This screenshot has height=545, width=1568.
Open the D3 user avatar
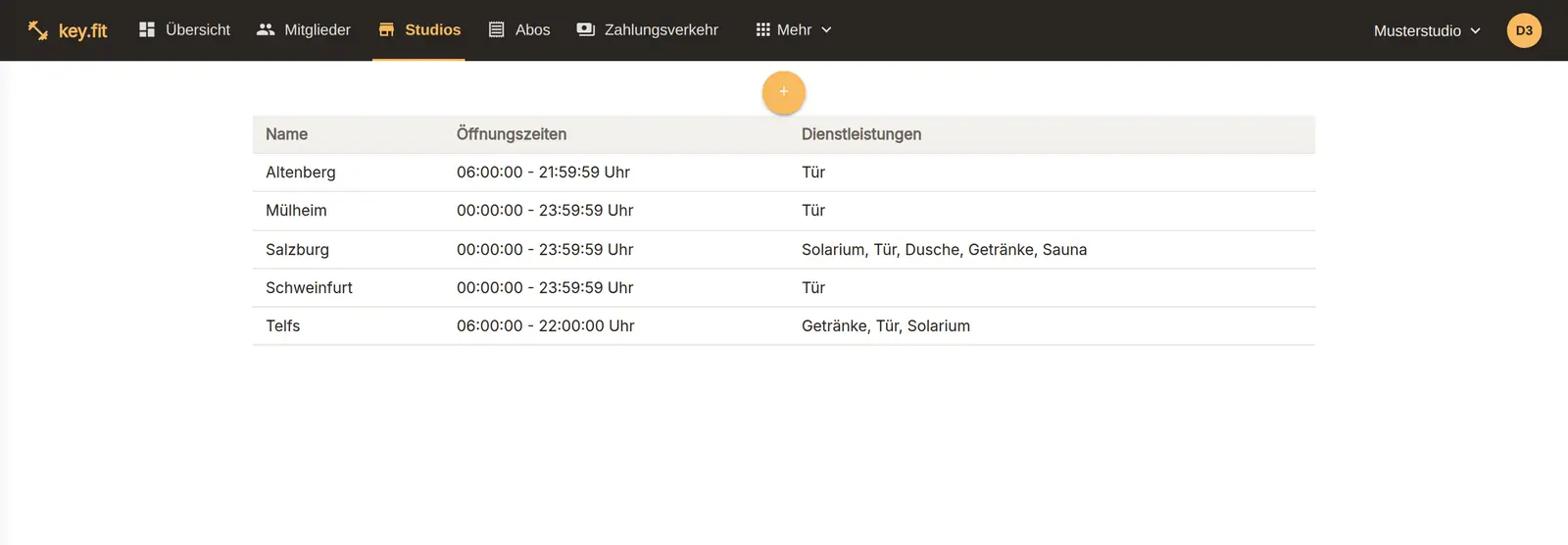1524,30
